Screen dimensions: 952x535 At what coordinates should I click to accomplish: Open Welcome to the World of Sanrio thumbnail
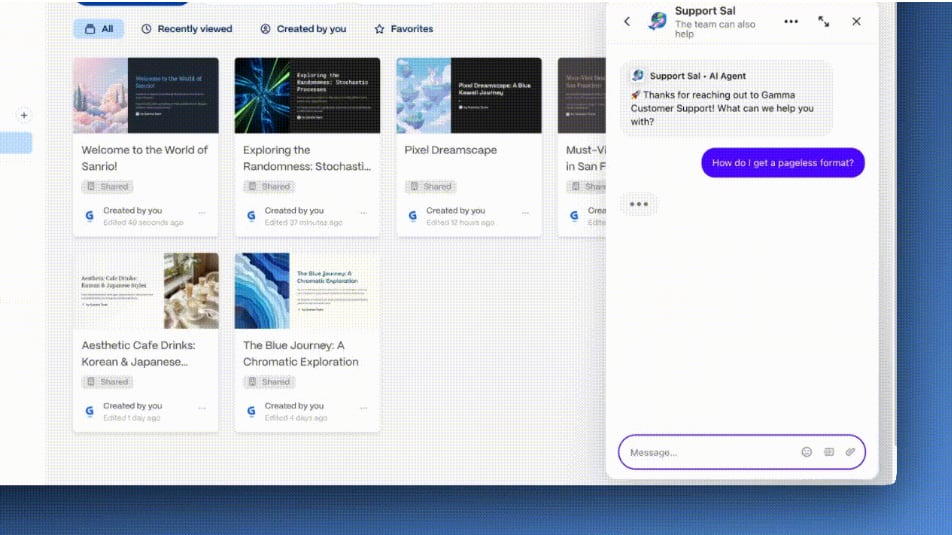(146, 95)
